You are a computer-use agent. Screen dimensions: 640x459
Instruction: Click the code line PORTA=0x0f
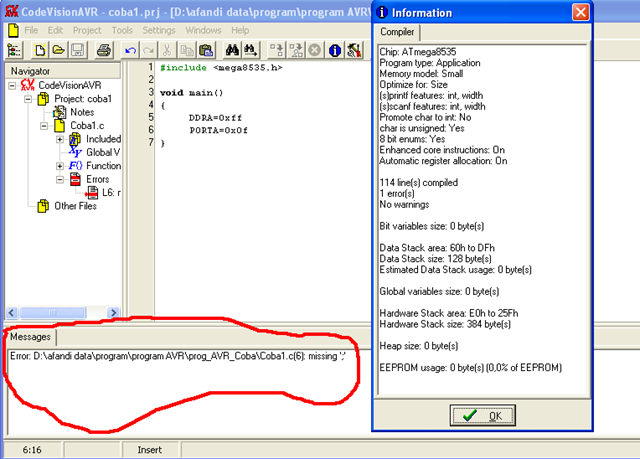[218, 131]
